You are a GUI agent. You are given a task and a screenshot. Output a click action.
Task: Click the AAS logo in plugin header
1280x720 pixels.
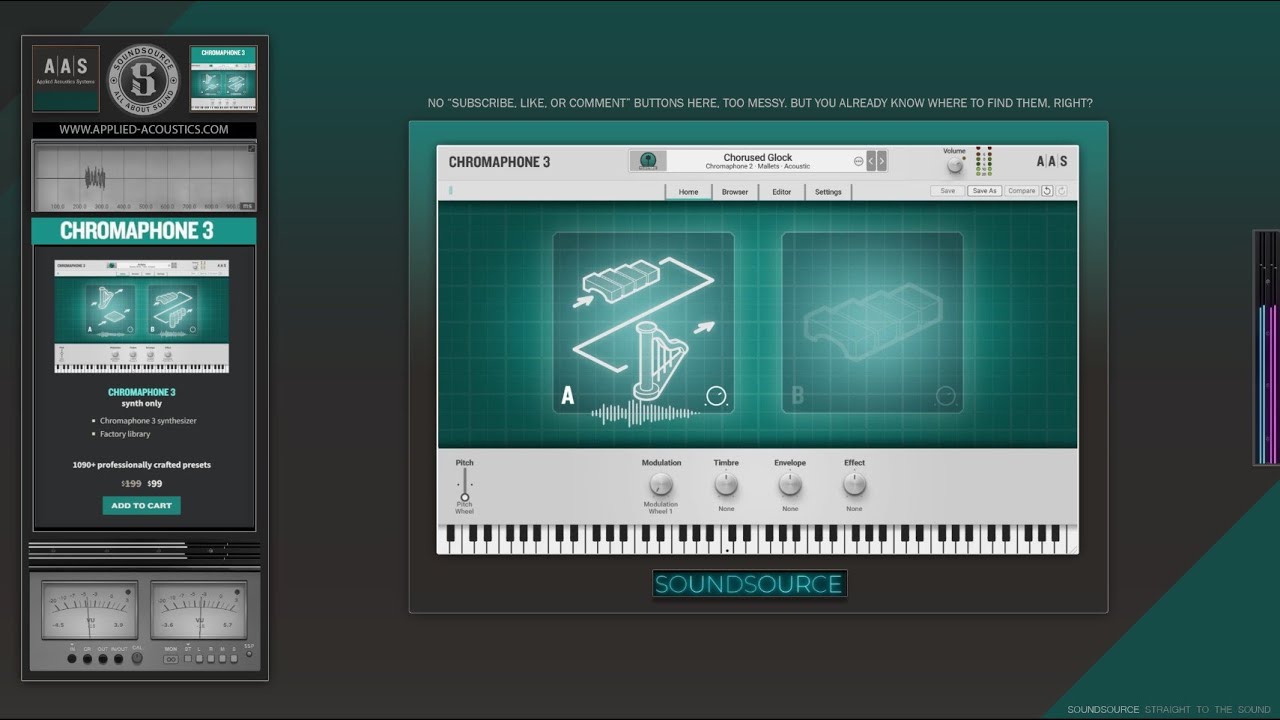pyautogui.click(x=1052, y=161)
